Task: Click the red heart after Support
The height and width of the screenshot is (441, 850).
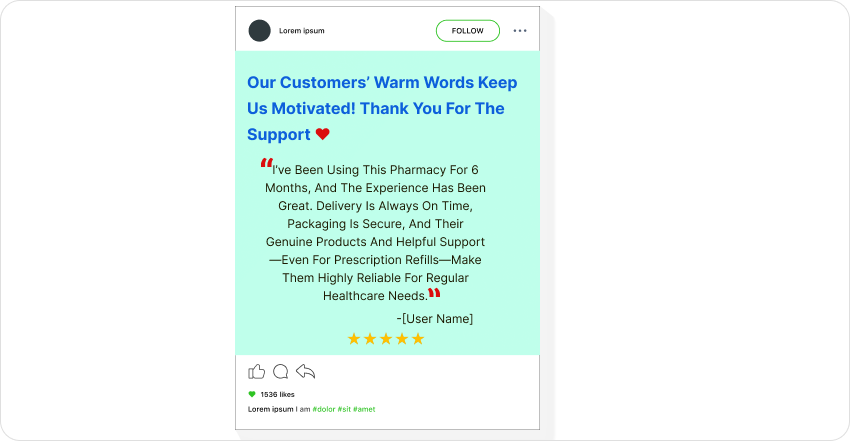Action: tap(323, 134)
